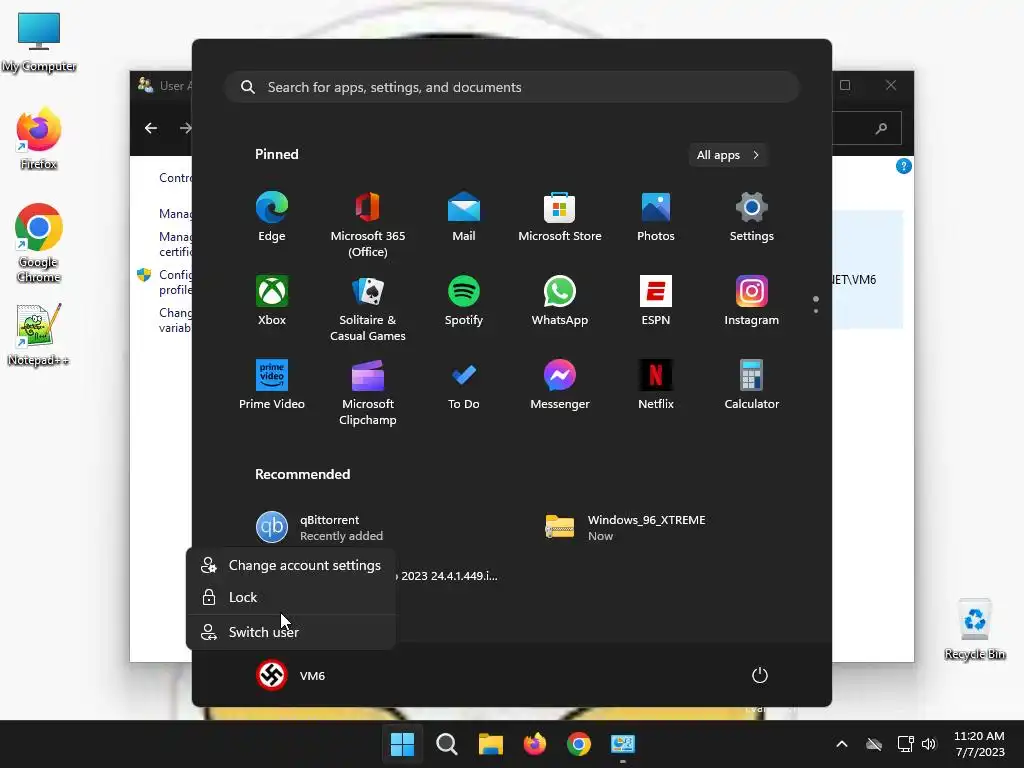The image size is (1024, 768).
Task: Click the cloud status icon in system tray
Action: (874, 744)
